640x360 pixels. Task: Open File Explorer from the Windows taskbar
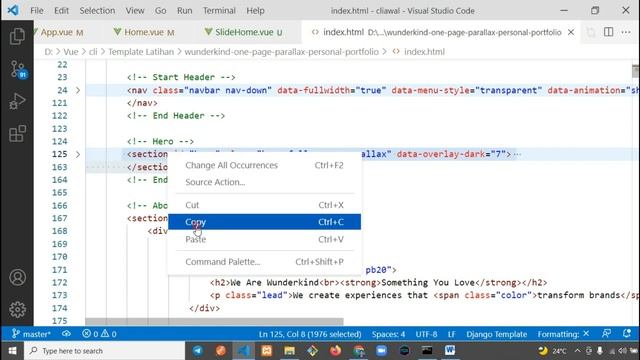[x=289, y=351]
